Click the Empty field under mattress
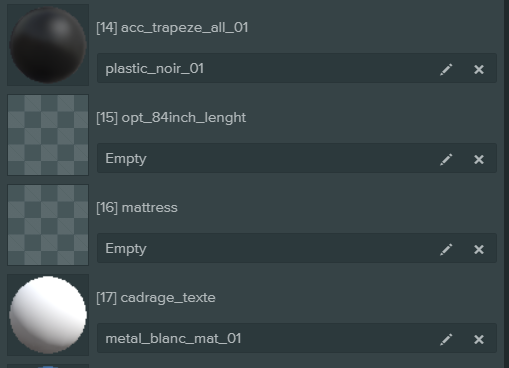 (x=297, y=248)
